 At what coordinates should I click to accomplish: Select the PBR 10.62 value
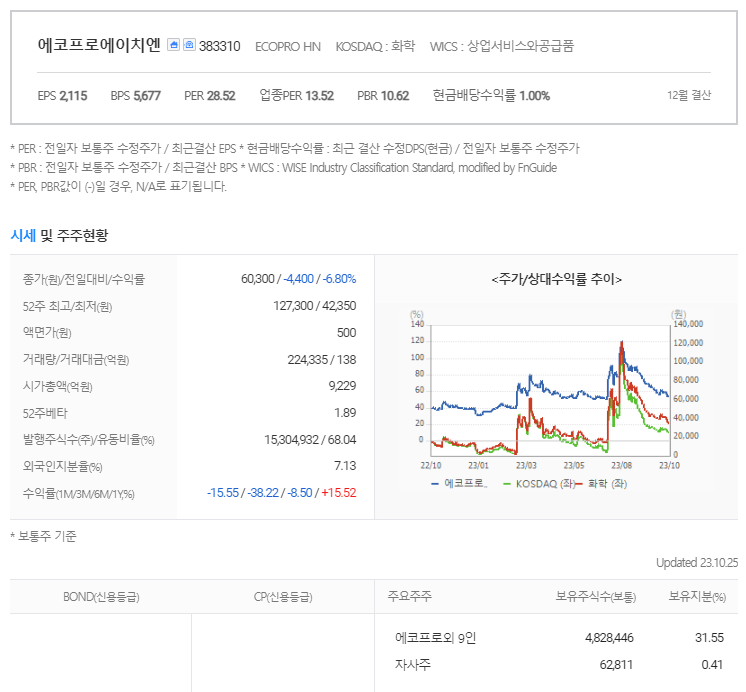(383, 96)
